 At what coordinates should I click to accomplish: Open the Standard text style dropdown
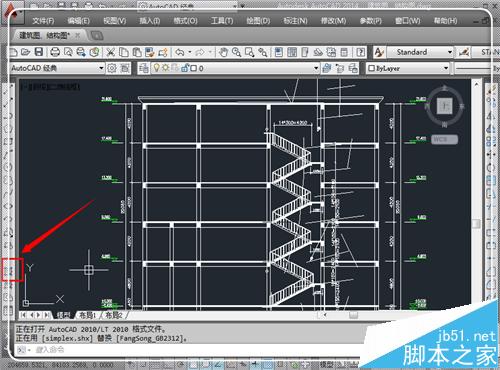(449, 52)
